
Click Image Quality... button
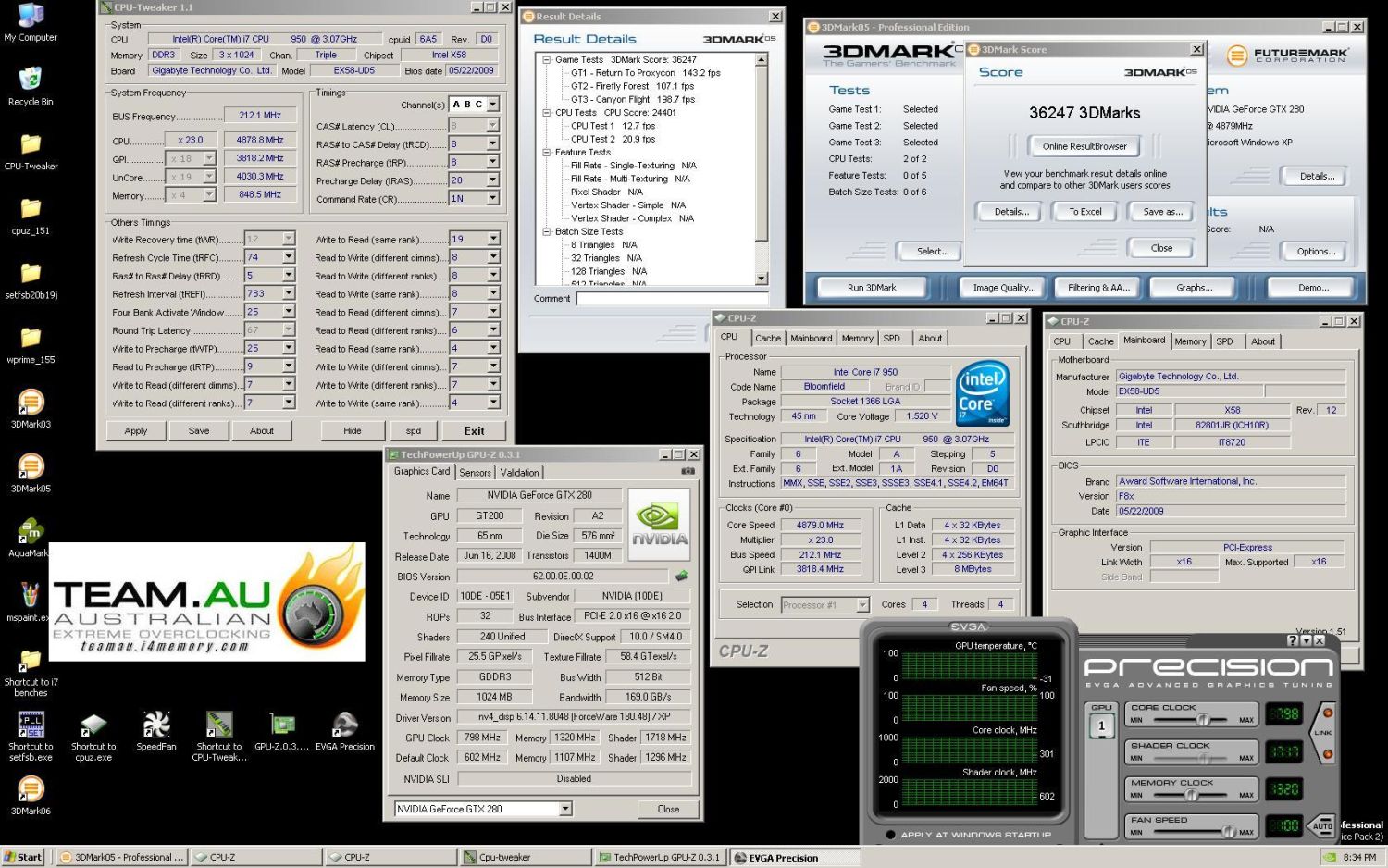[1004, 288]
